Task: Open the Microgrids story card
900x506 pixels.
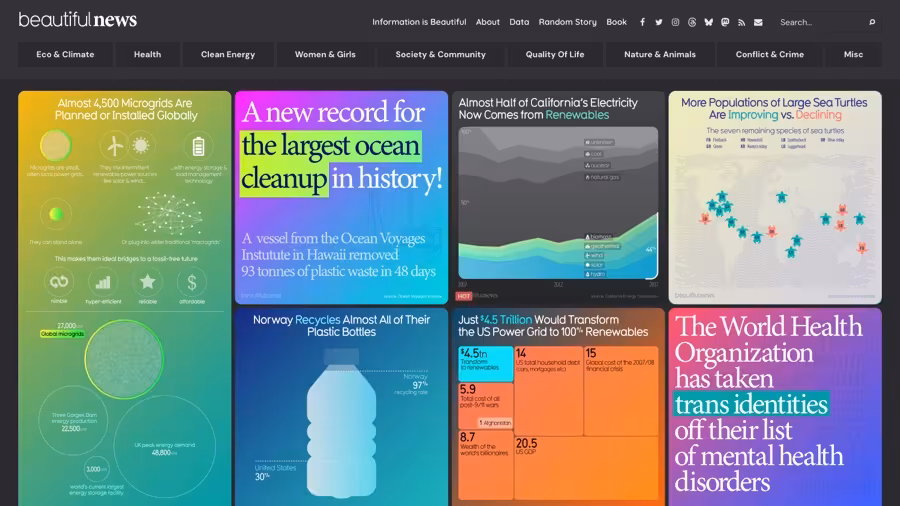Action: tap(125, 298)
